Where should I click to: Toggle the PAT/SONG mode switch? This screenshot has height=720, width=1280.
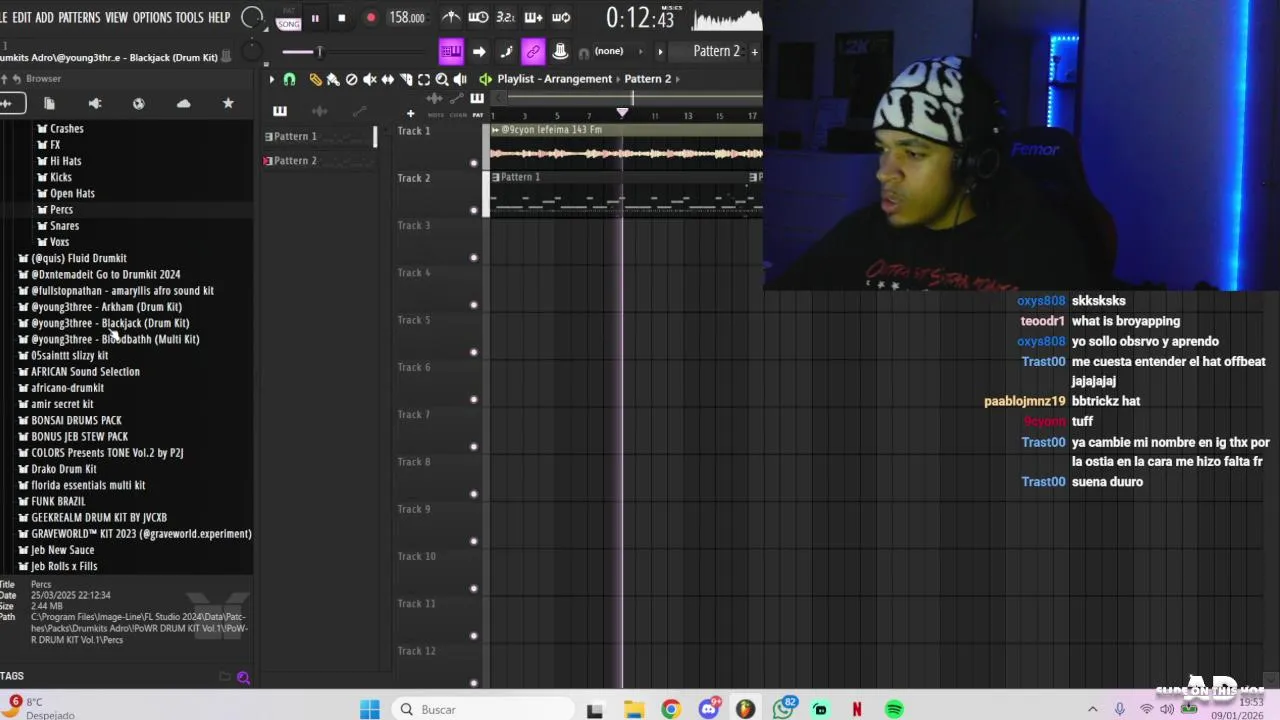coord(288,18)
